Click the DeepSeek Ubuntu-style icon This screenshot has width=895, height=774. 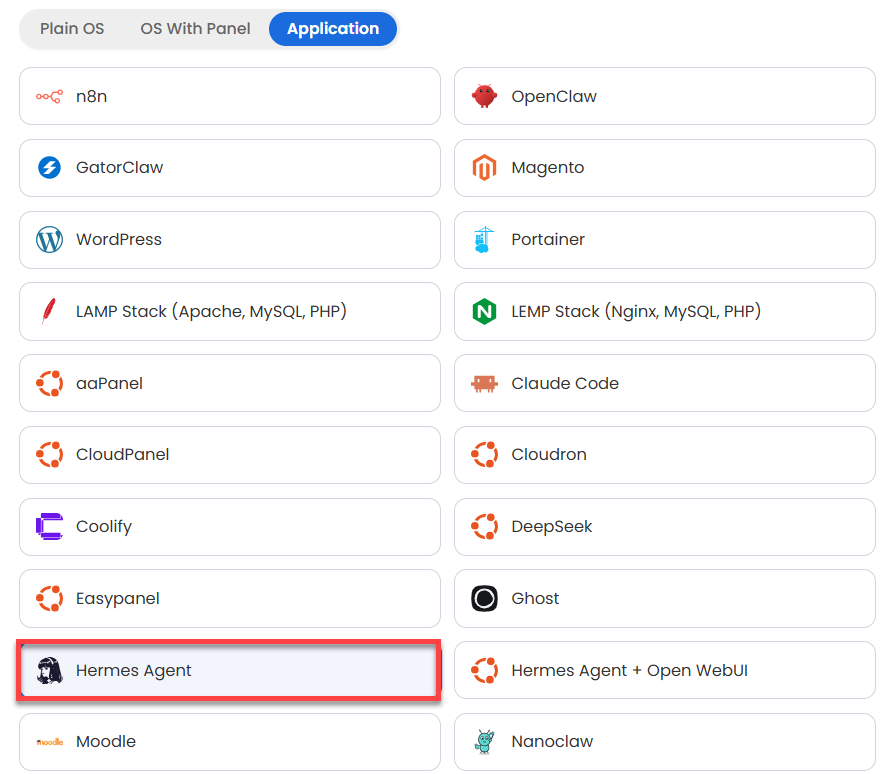(485, 526)
